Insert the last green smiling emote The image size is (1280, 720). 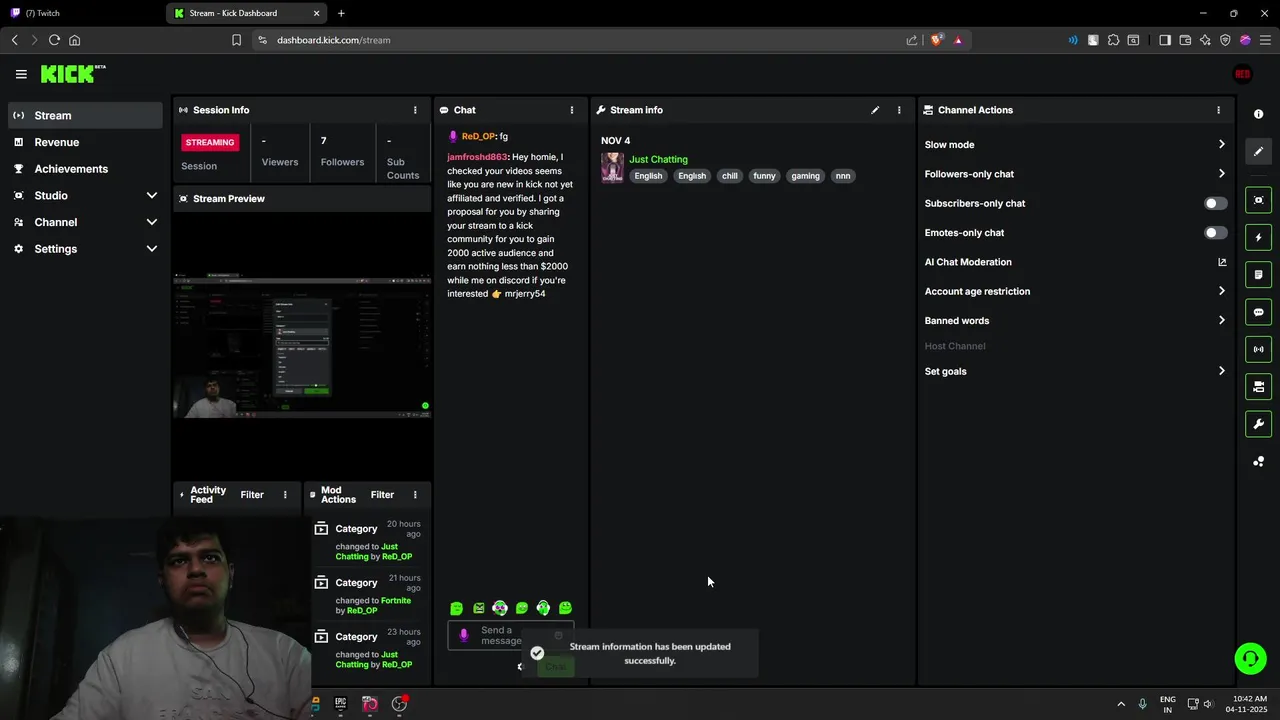point(565,608)
